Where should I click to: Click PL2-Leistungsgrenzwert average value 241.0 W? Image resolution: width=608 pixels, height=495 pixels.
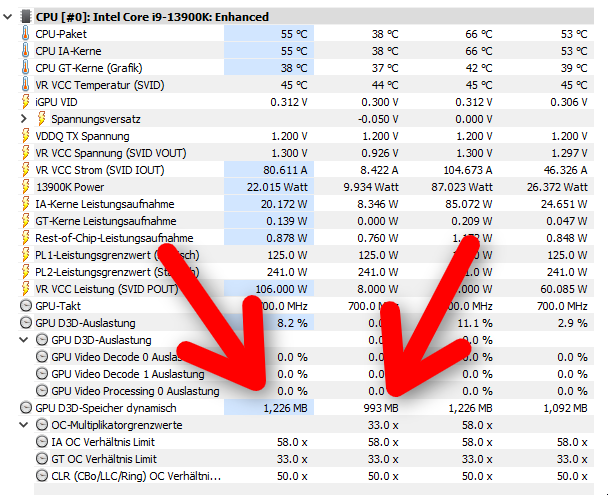(567, 272)
